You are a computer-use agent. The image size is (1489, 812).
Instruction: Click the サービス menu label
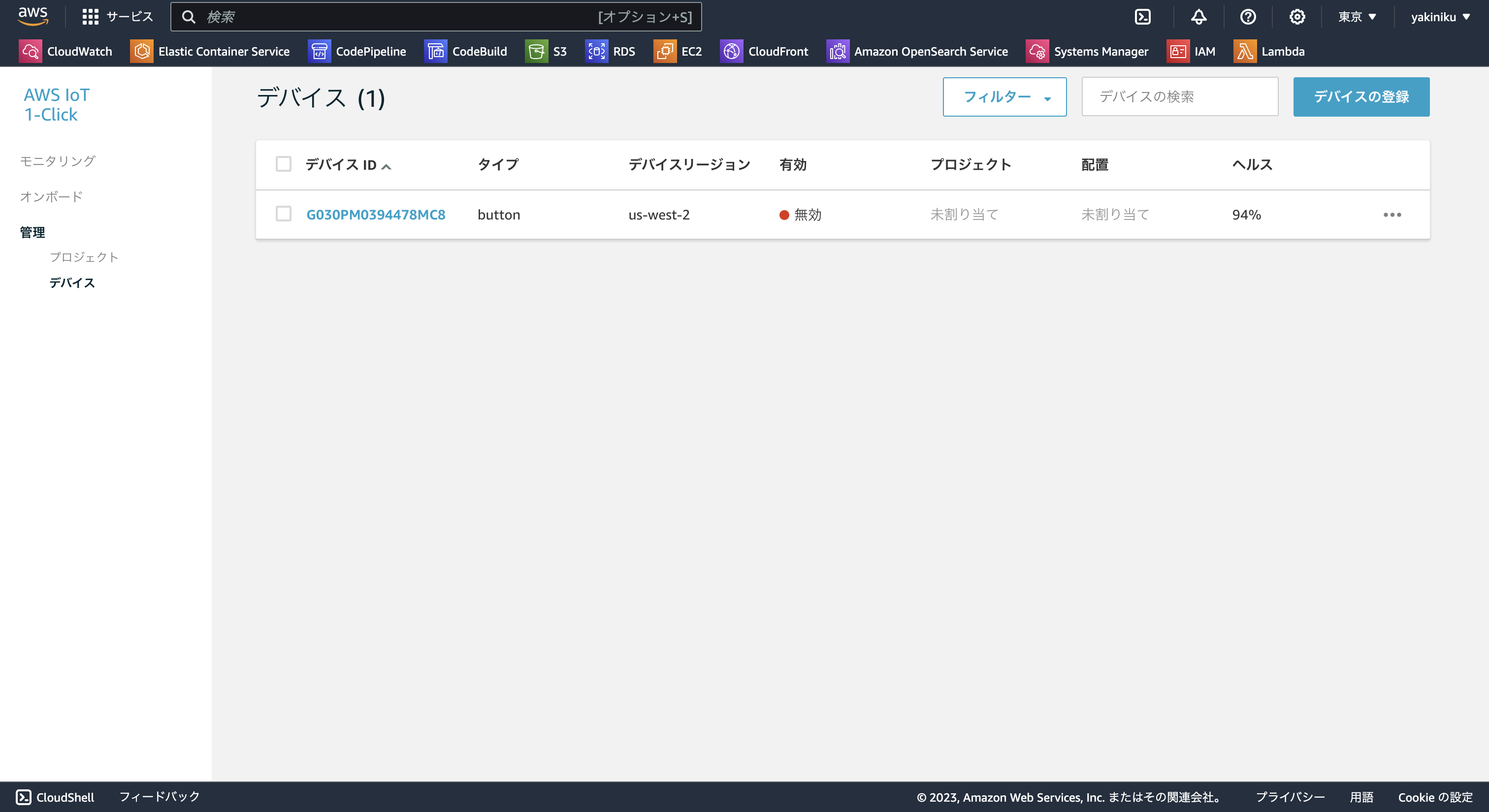pyautogui.click(x=130, y=17)
